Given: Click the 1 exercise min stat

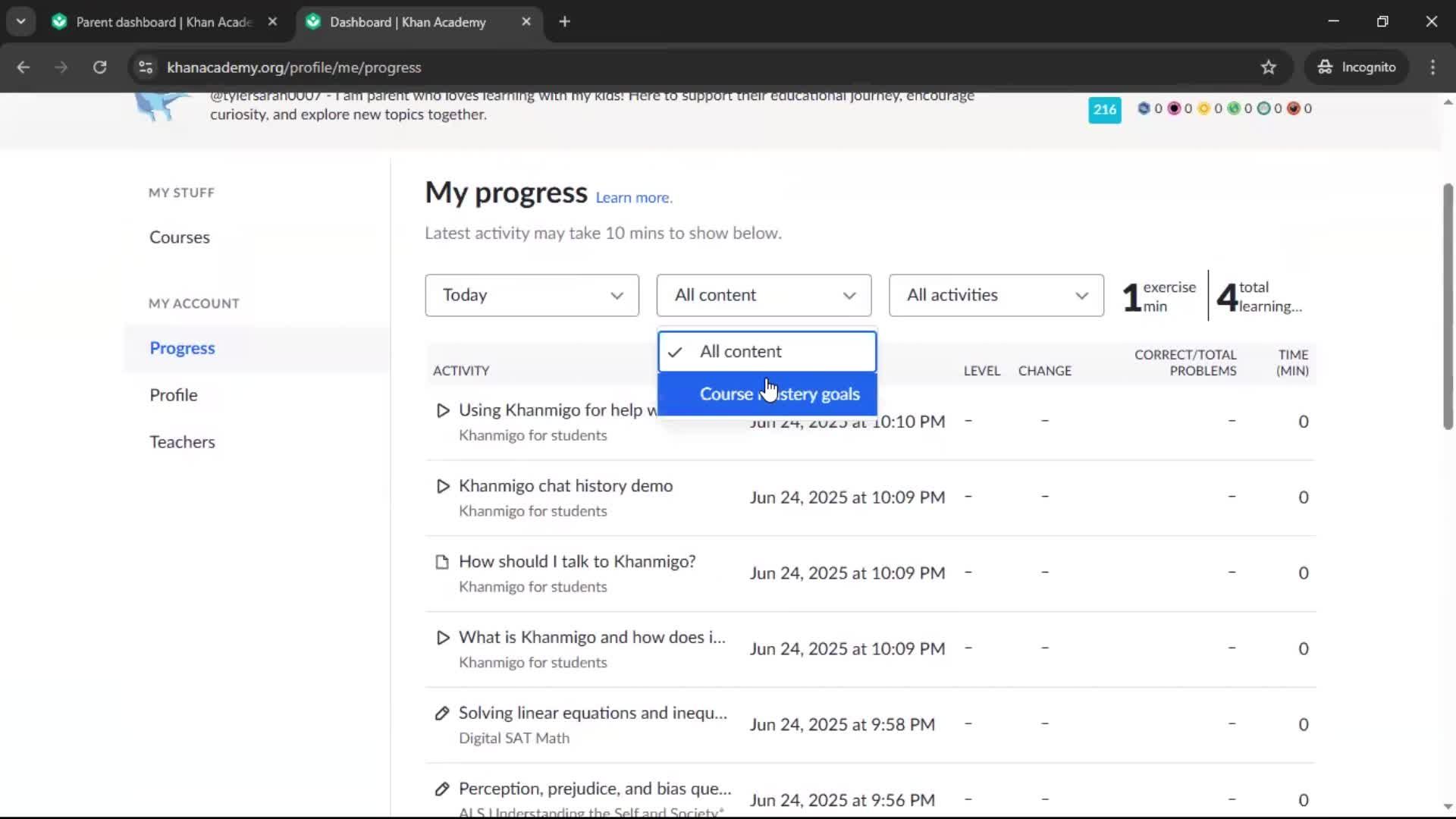Looking at the screenshot, I should 1159,297.
